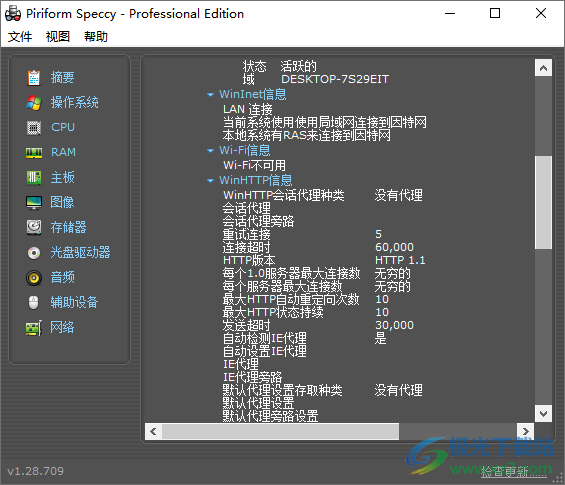Click the RAM memory stick icon
This screenshot has width=565, height=485.
(x=34, y=152)
